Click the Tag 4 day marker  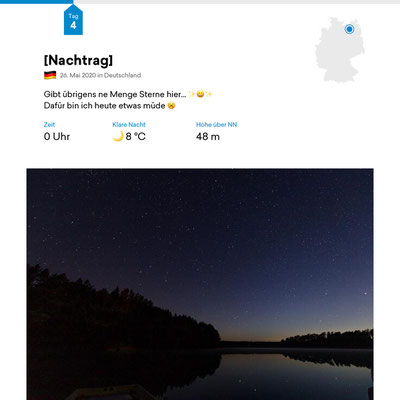tap(73, 21)
